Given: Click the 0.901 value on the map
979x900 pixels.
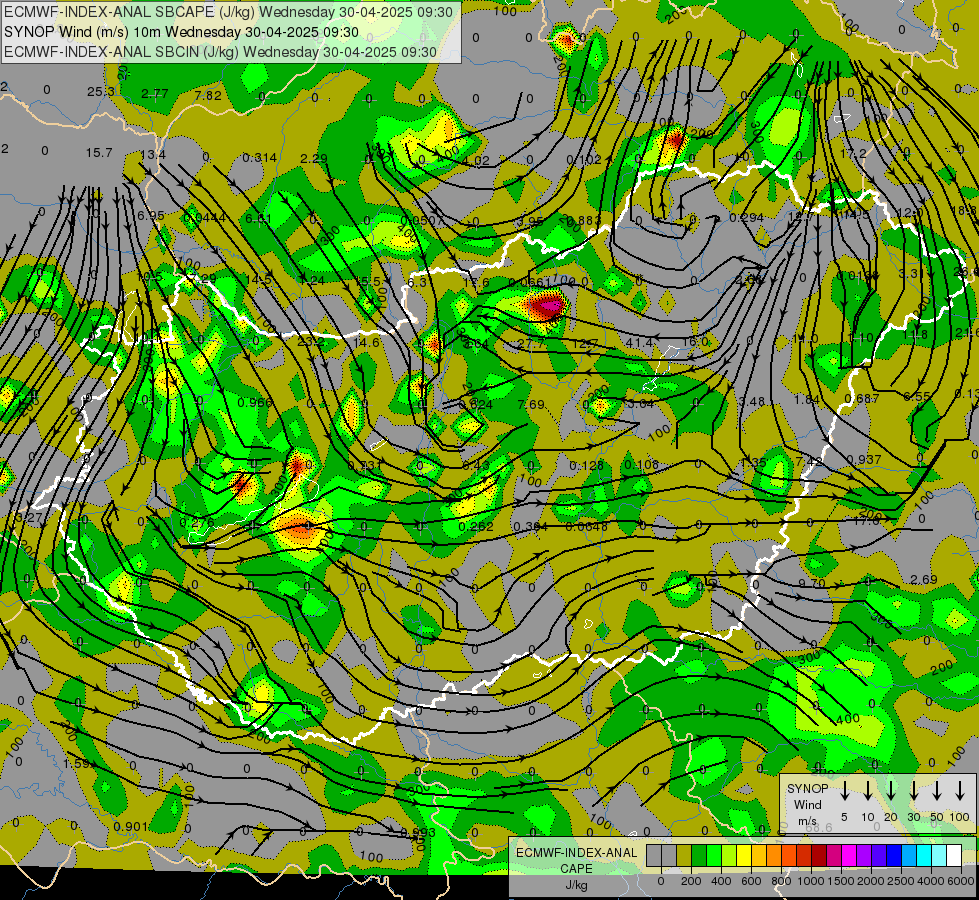Looking at the screenshot, I should point(130,827).
